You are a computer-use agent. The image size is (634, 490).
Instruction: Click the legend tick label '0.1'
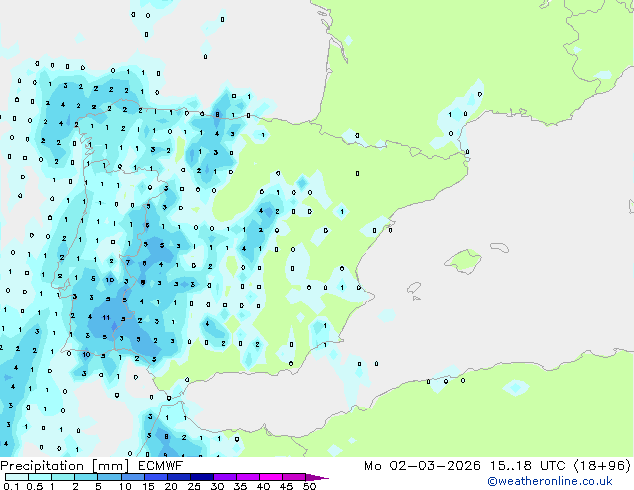pyautogui.click(x=12, y=486)
